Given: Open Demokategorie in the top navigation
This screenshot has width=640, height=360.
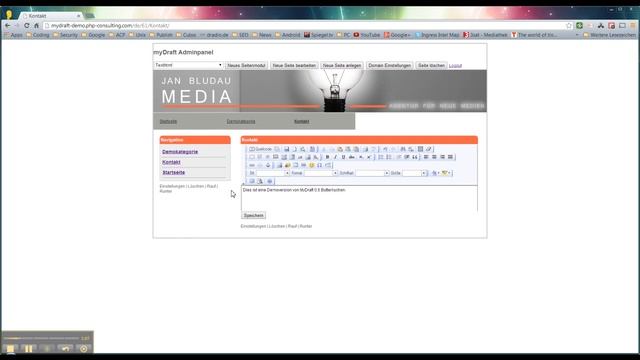Looking at the screenshot, I should click(241, 121).
